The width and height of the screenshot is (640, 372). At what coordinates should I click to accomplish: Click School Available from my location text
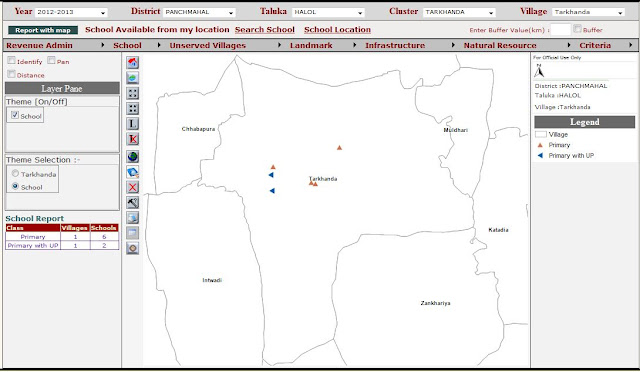pos(157,30)
